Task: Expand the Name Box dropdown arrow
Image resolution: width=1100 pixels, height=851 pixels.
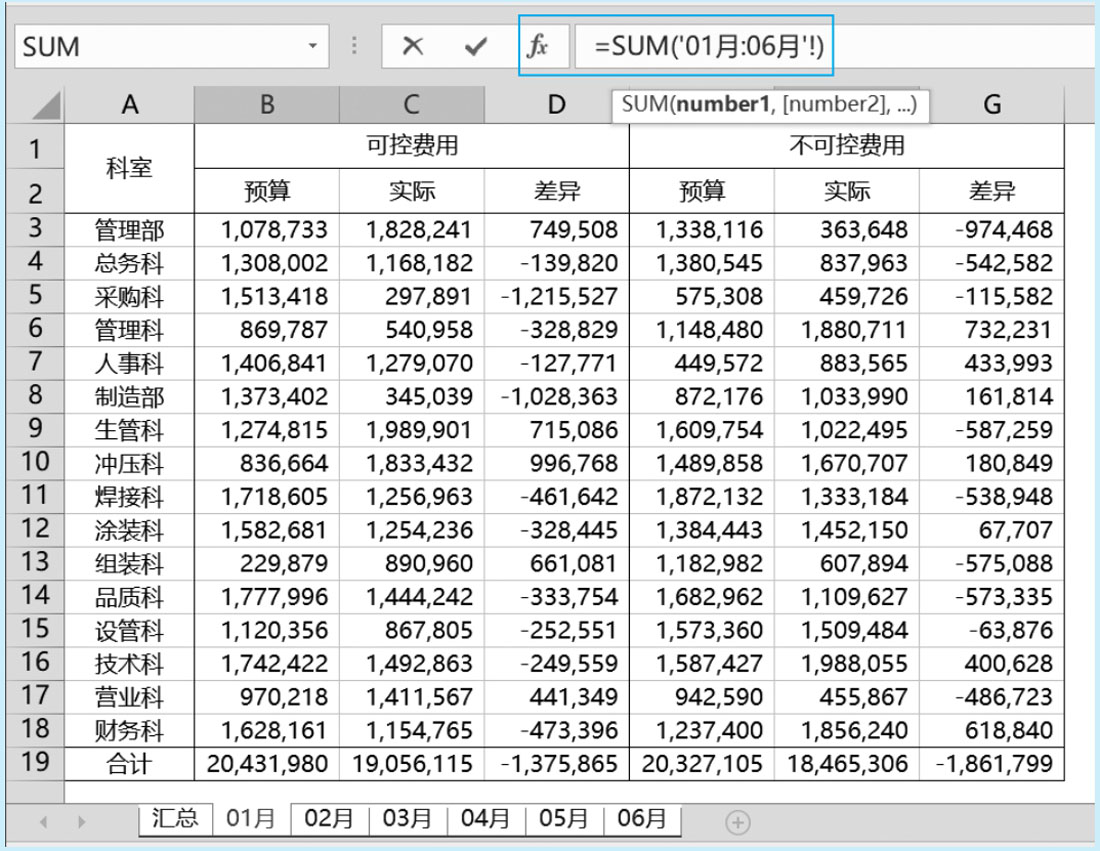Action: [313, 47]
